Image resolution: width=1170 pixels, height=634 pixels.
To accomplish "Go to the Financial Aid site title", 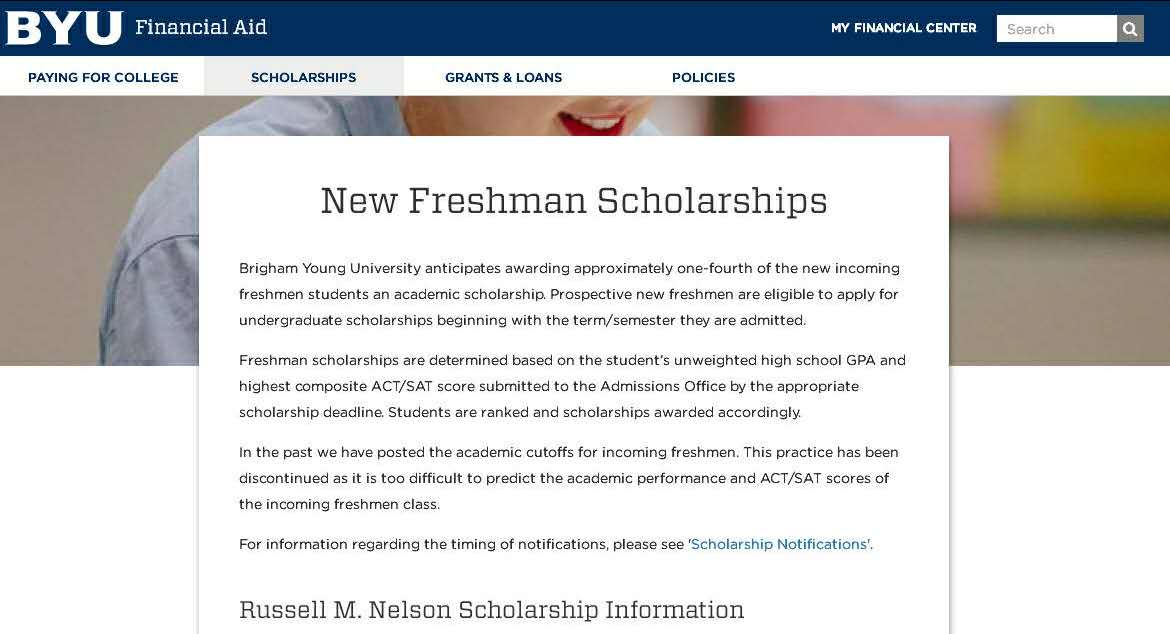I will coord(201,27).
